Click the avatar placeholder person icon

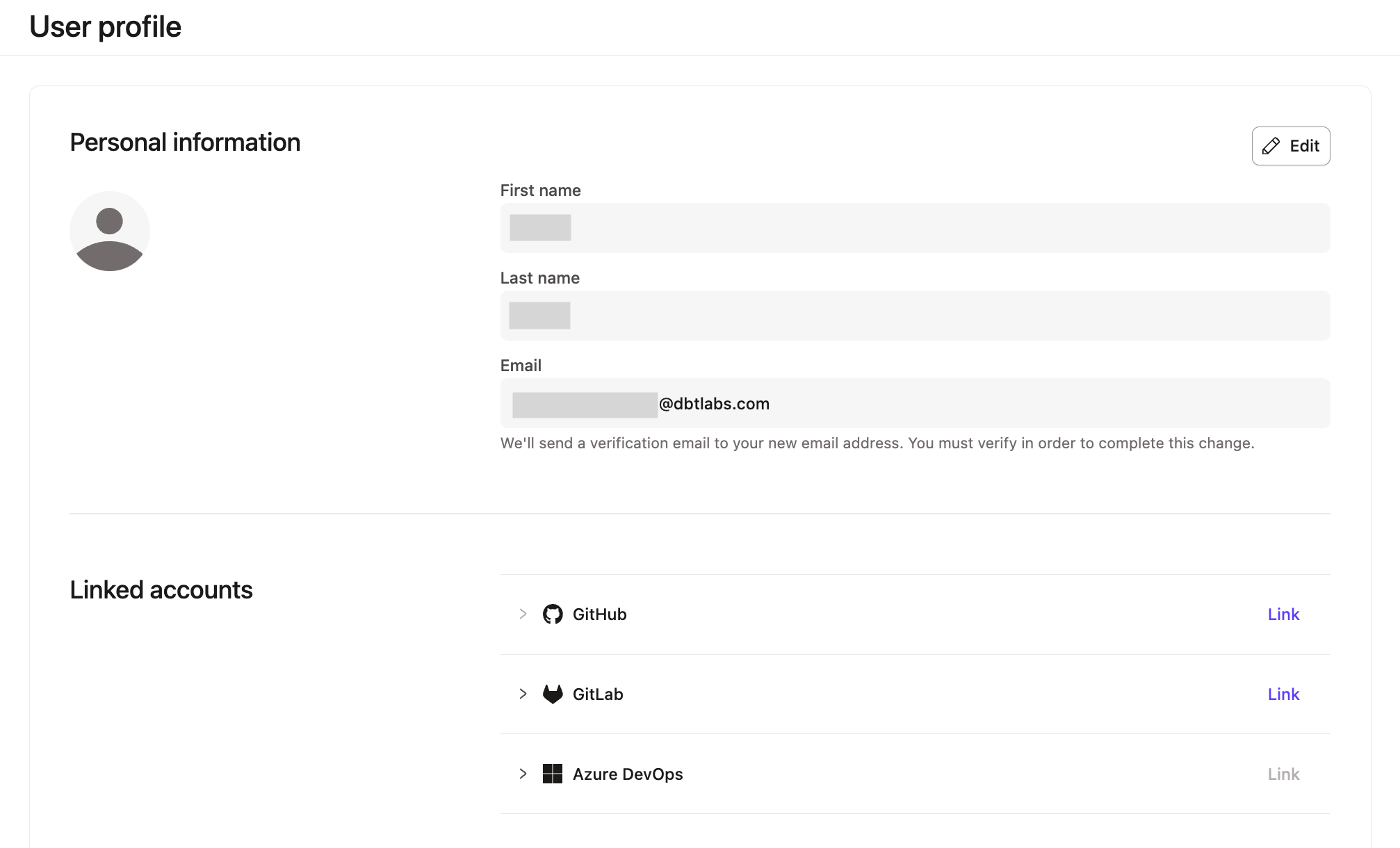(x=109, y=231)
